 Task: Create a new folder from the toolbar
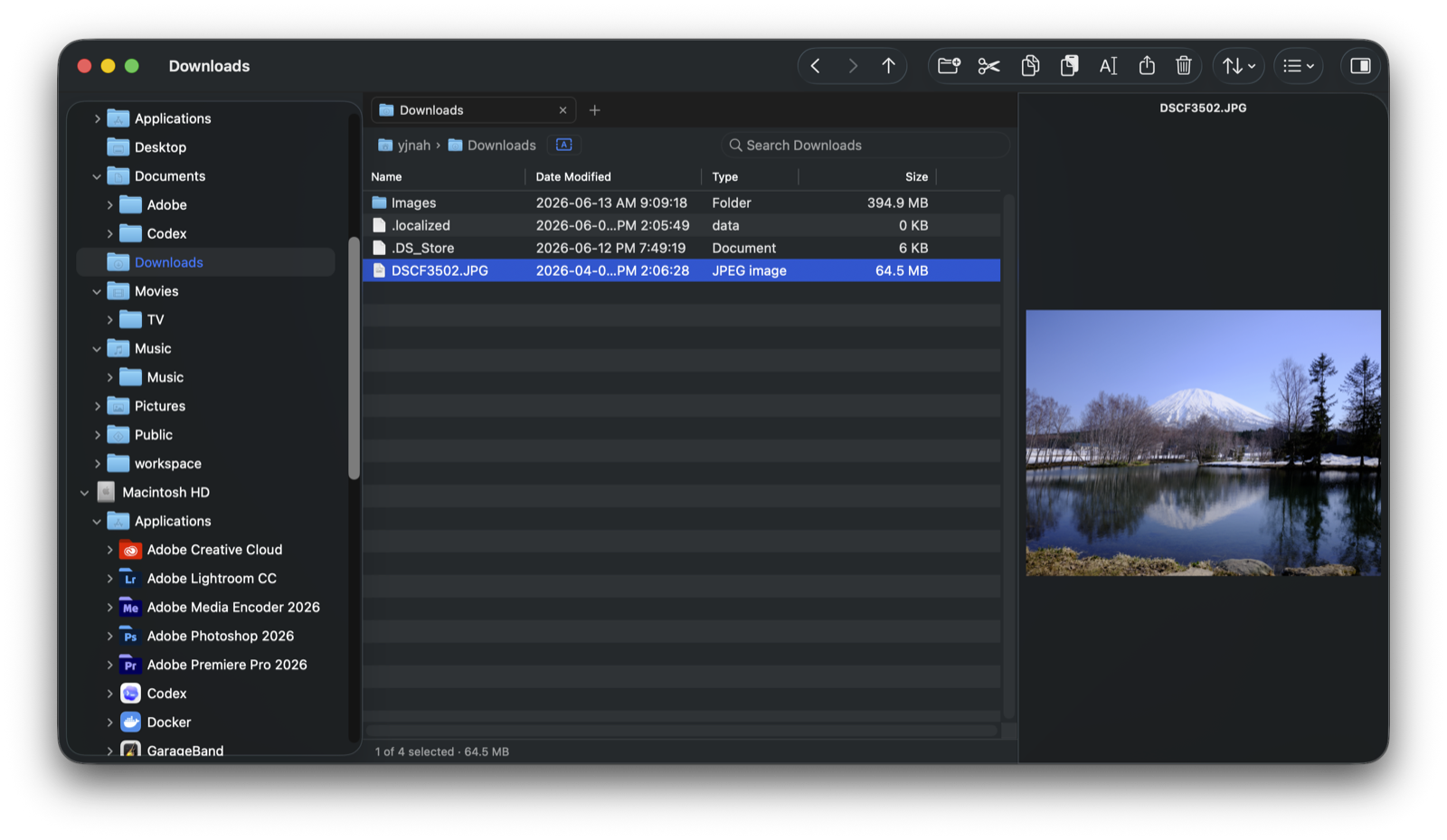click(949, 66)
